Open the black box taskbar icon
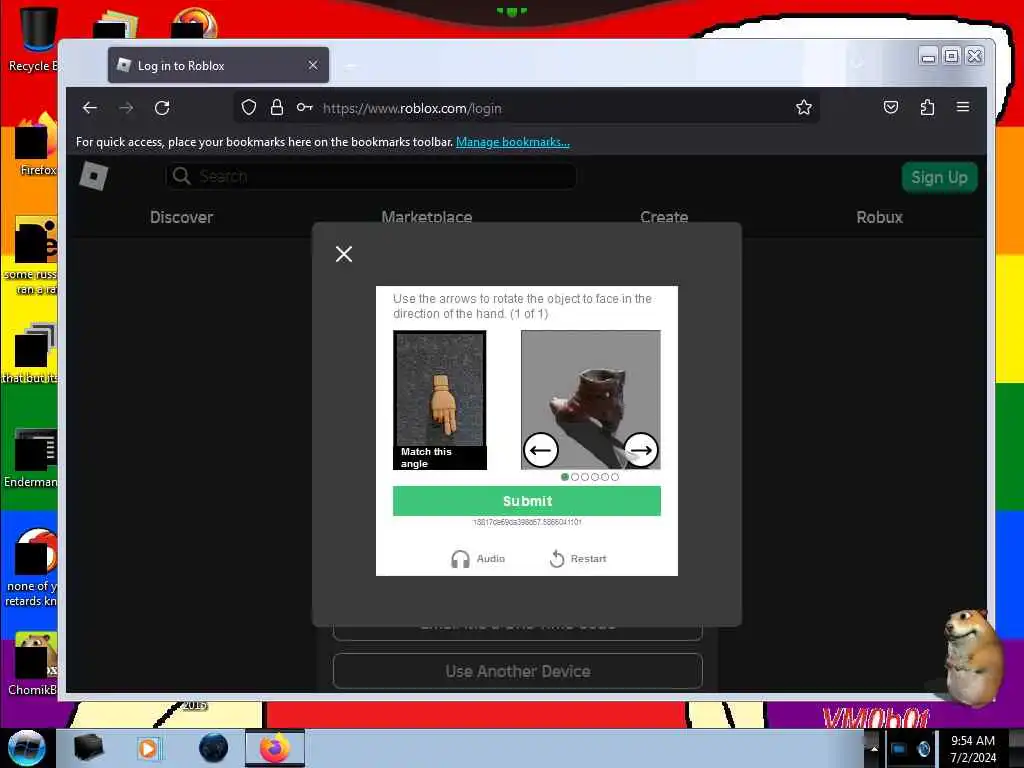 click(88, 748)
